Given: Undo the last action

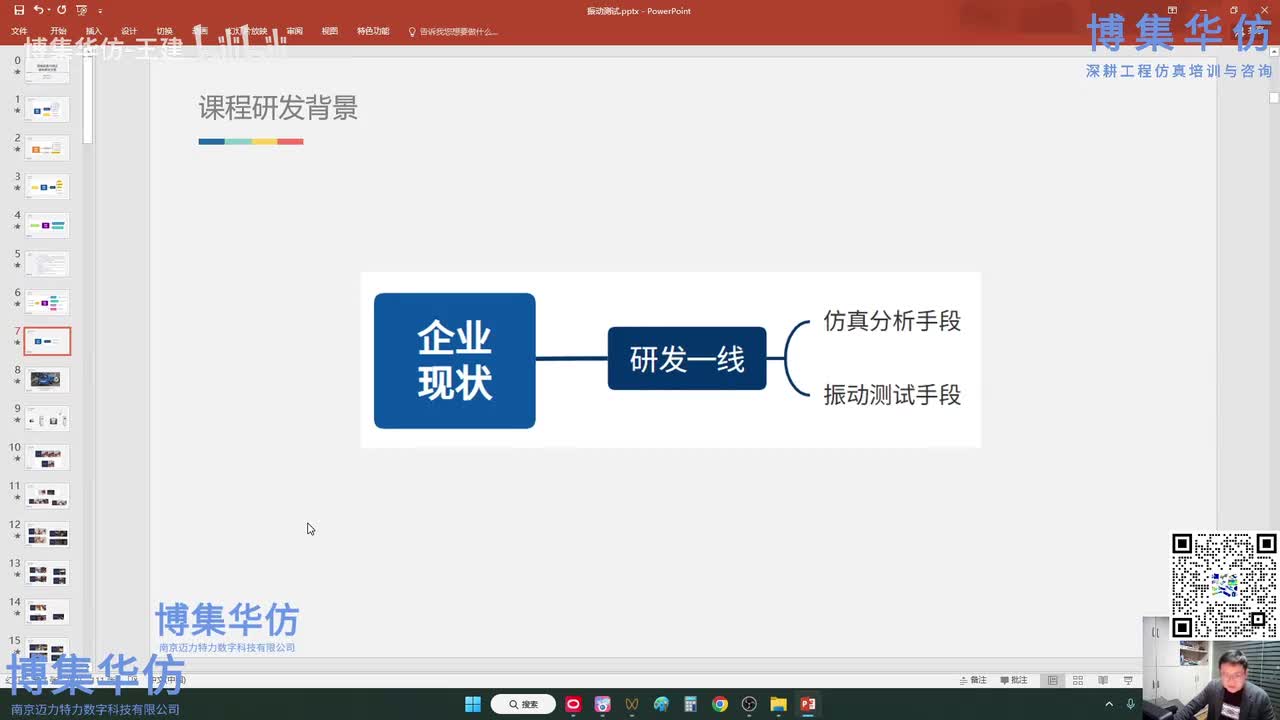Looking at the screenshot, I should pyautogui.click(x=38, y=10).
